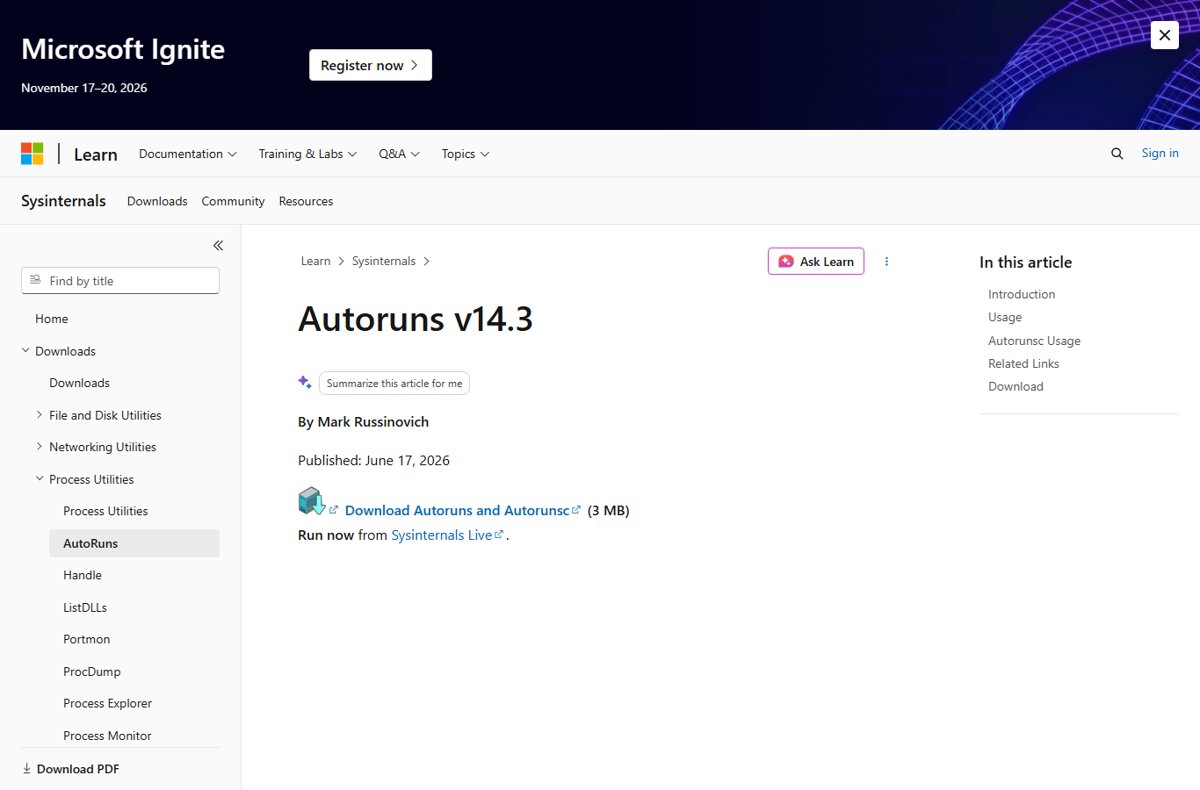Viewport: 1200px width, 790px height.
Task: Select AutoRuns in sidebar
Action: tap(134, 543)
